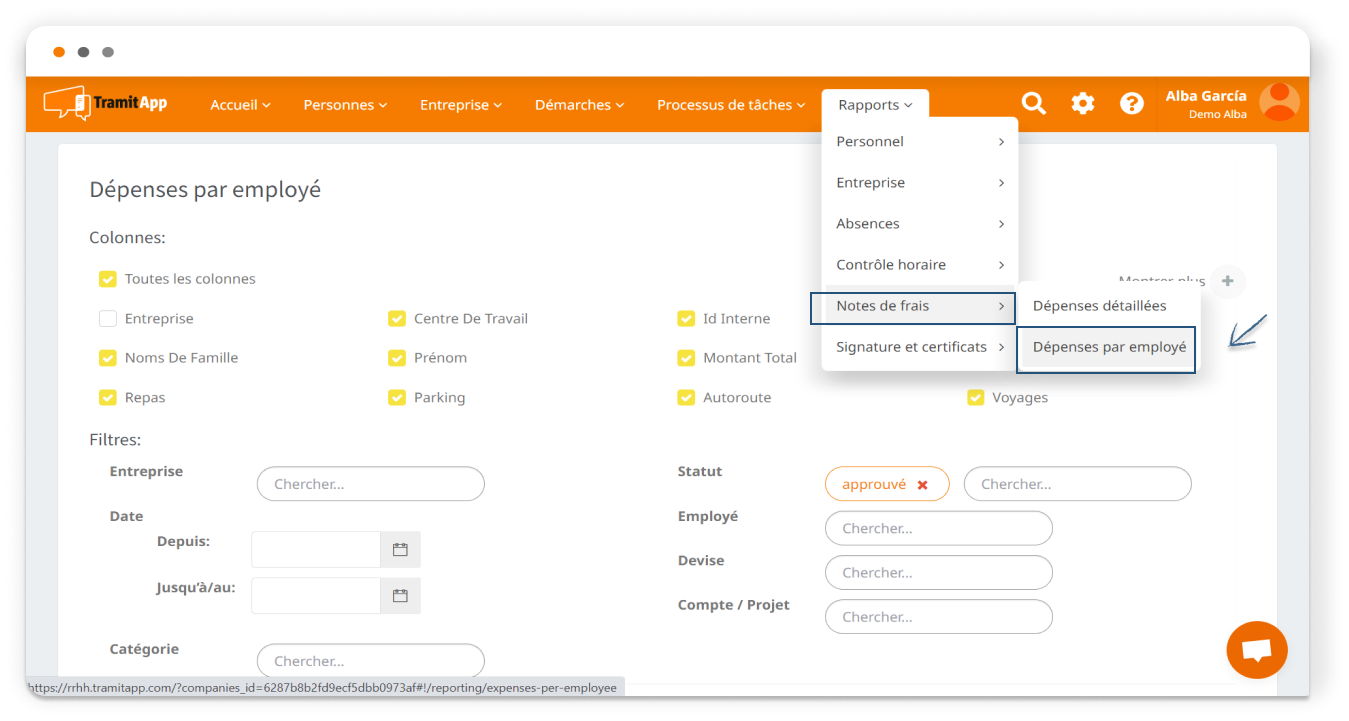Click the TramitApp logo

pyautogui.click(x=105, y=103)
